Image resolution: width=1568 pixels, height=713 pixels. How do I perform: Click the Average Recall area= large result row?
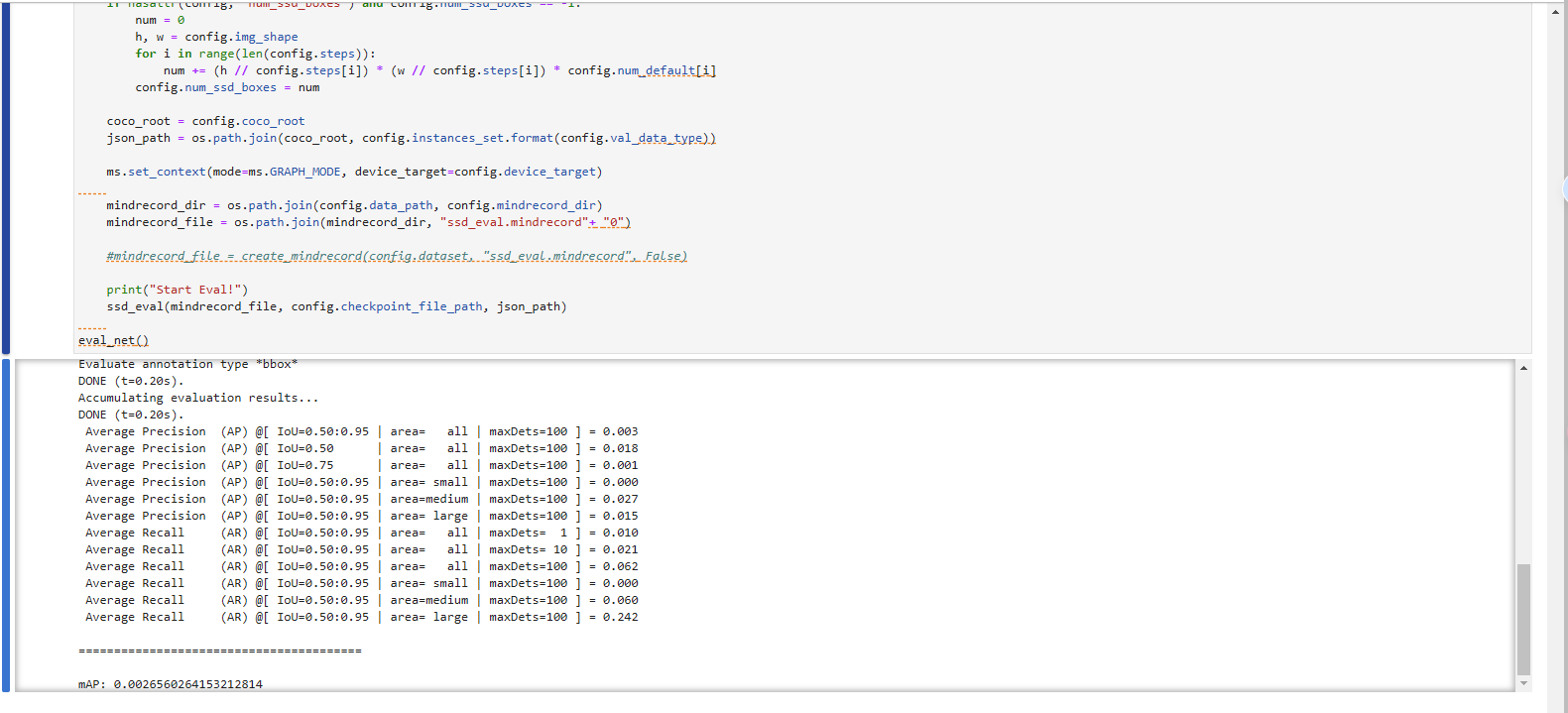click(361, 617)
